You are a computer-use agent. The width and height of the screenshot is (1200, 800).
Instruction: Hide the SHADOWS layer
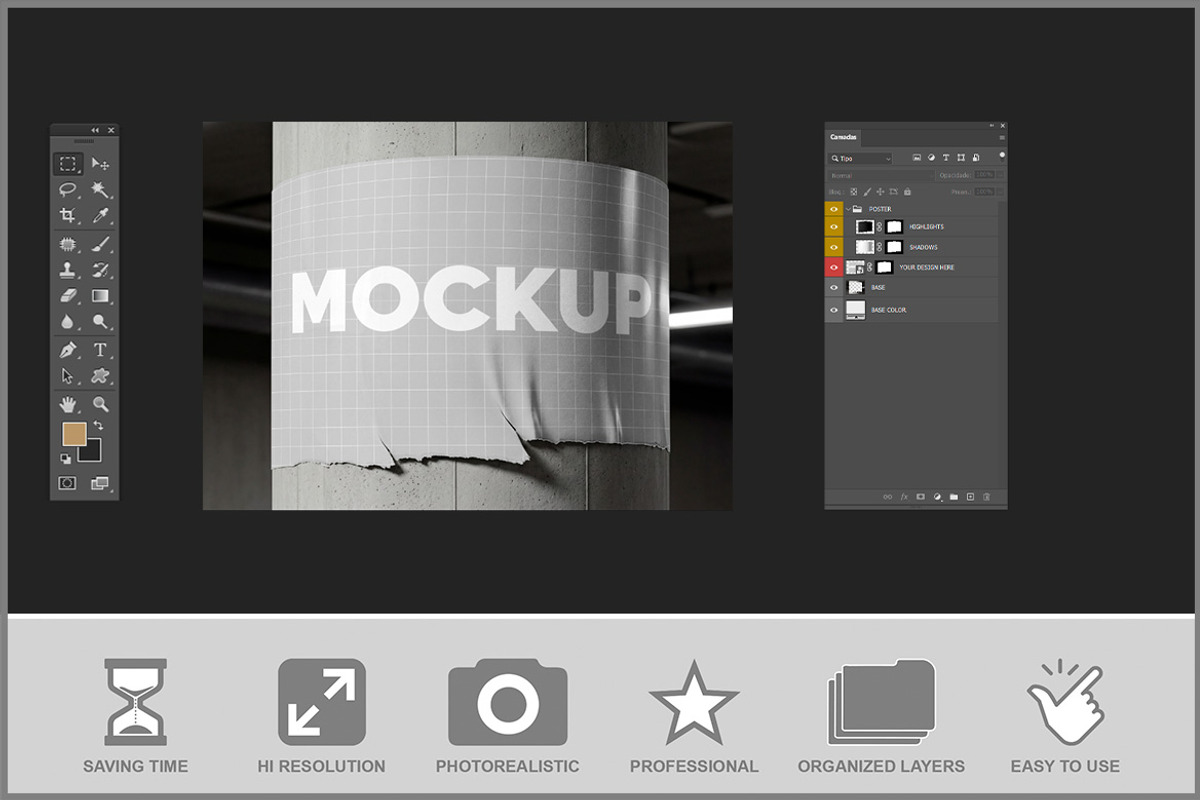[834, 247]
